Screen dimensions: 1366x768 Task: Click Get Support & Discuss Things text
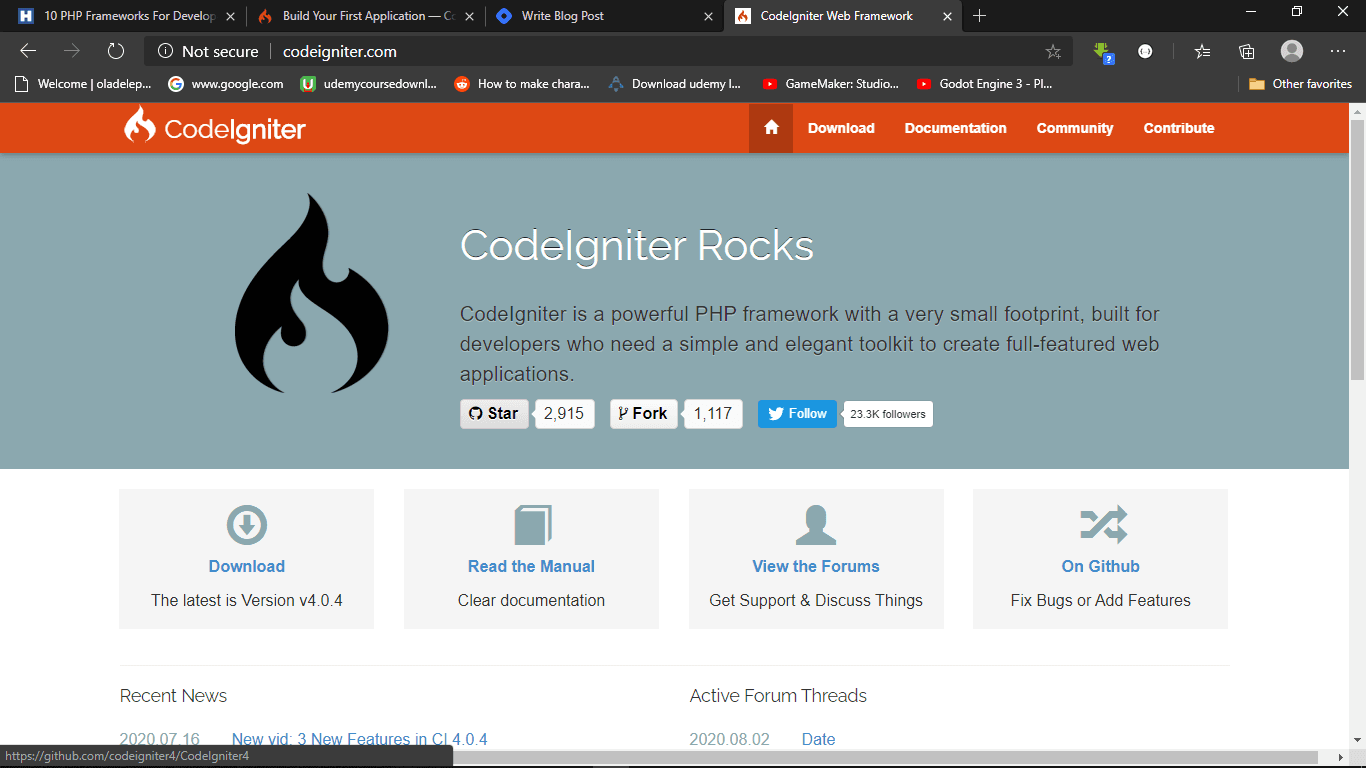click(816, 601)
